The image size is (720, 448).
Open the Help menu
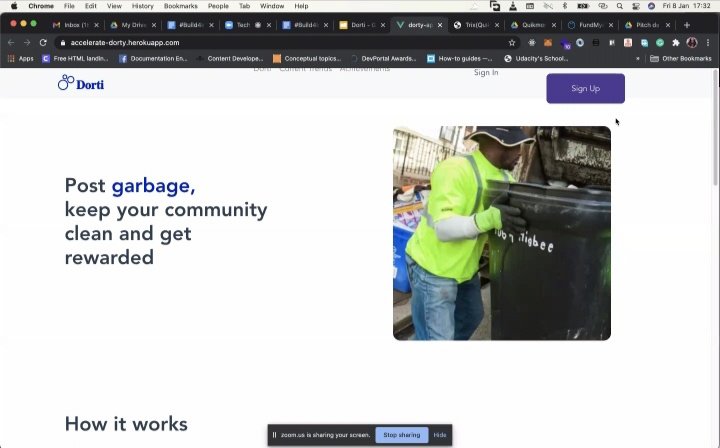coord(301,6)
